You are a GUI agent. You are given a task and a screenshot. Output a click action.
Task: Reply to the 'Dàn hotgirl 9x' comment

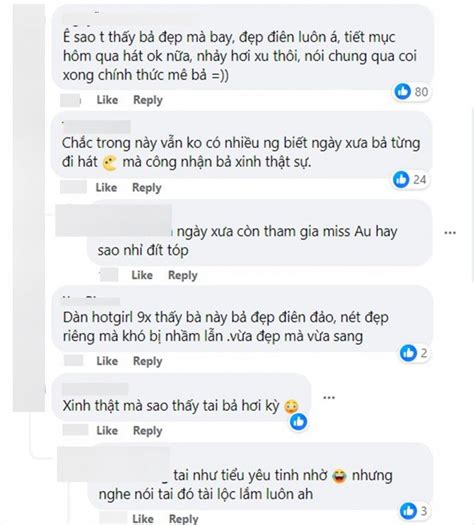click(148, 361)
